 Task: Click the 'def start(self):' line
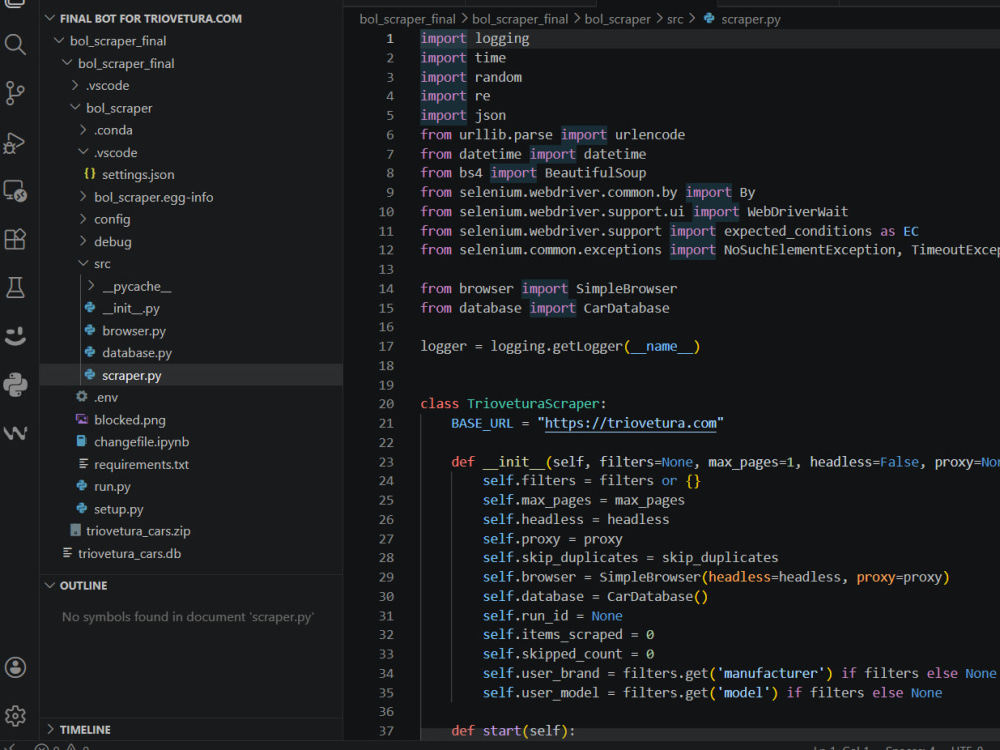tap(513, 731)
